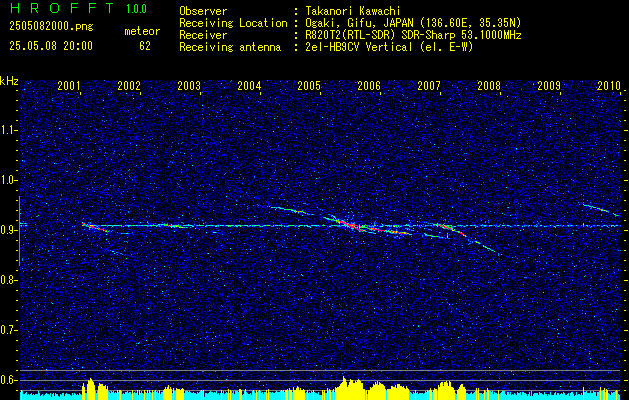Click the 0.8 kHz frequency label
This screenshot has width=629, height=400.
coord(8,280)
